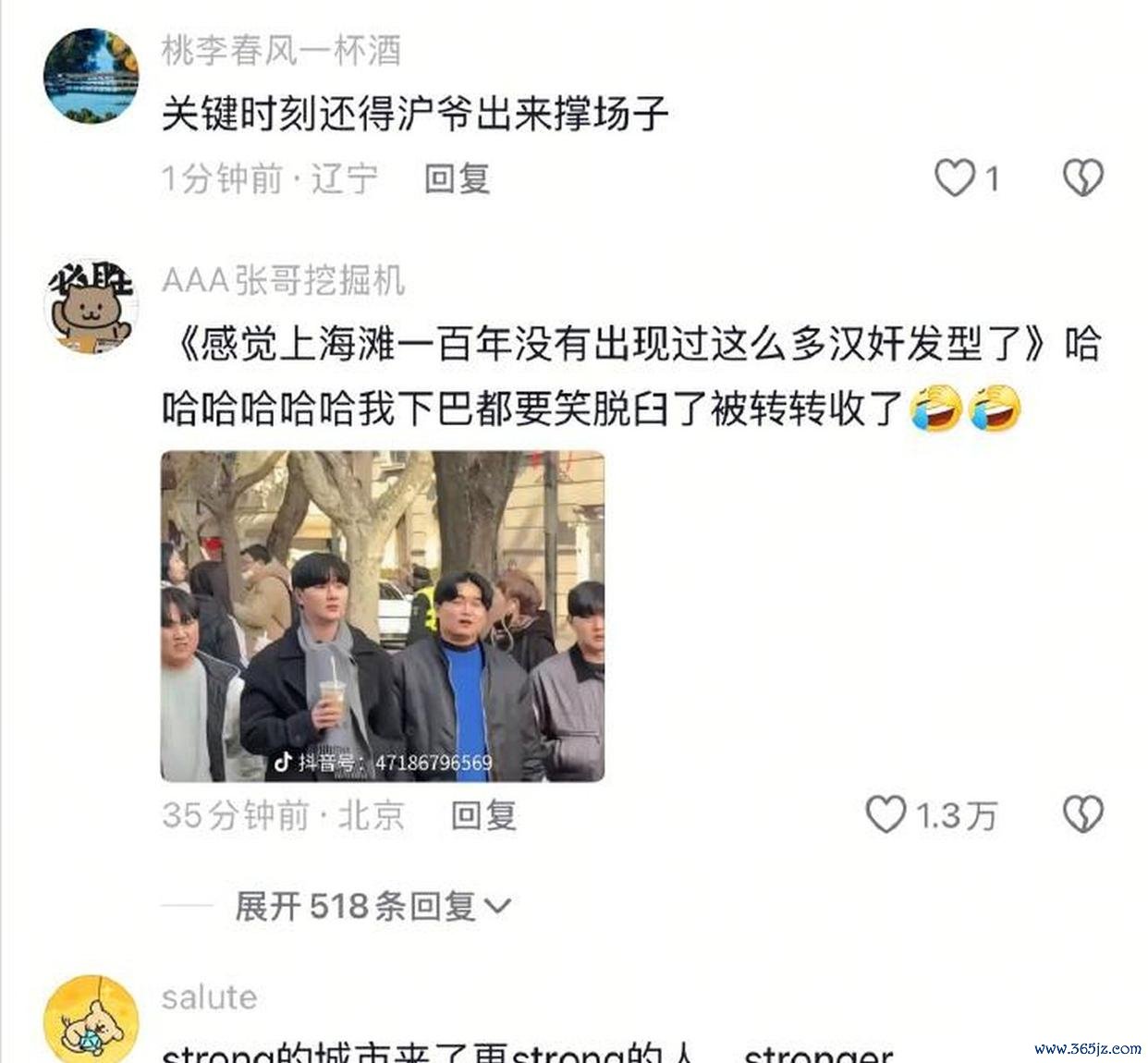Reply to the 1分钟前 辽宁 comment
The height and width of the screenshot is (1063, 1148).
457,178
